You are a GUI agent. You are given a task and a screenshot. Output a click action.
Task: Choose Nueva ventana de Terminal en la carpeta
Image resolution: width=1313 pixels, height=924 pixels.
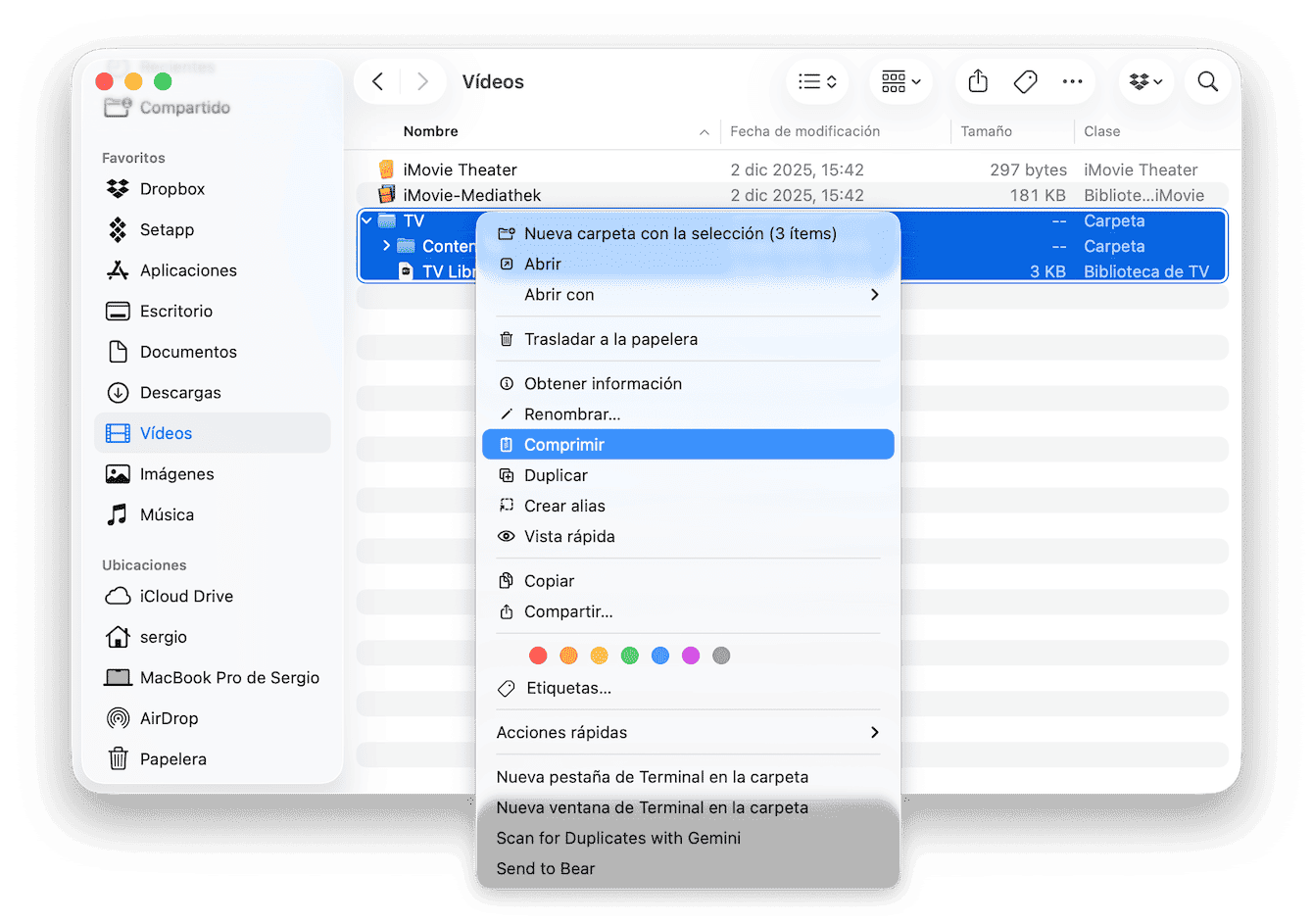[x=688, y=807]
